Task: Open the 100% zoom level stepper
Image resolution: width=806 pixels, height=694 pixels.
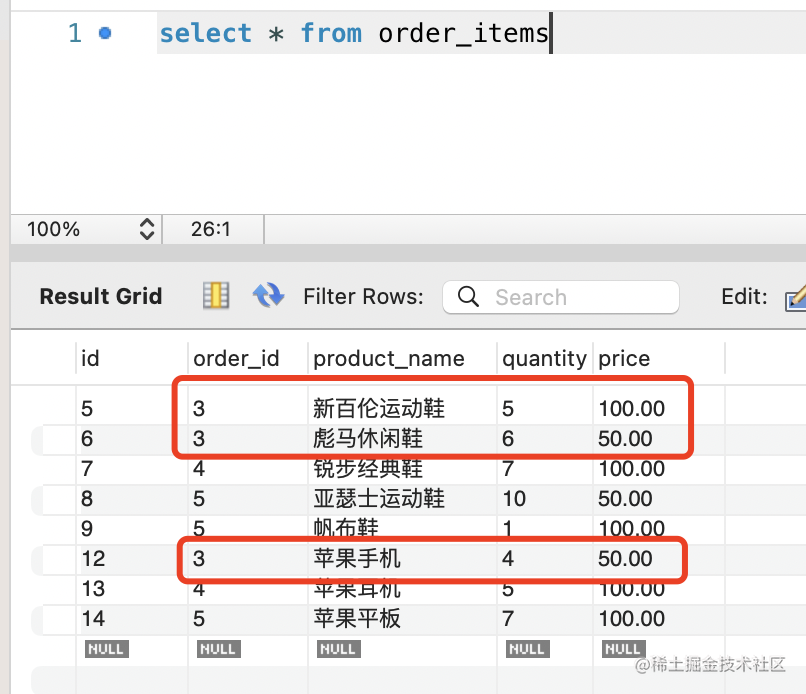Action: click(x=147, y=229)
